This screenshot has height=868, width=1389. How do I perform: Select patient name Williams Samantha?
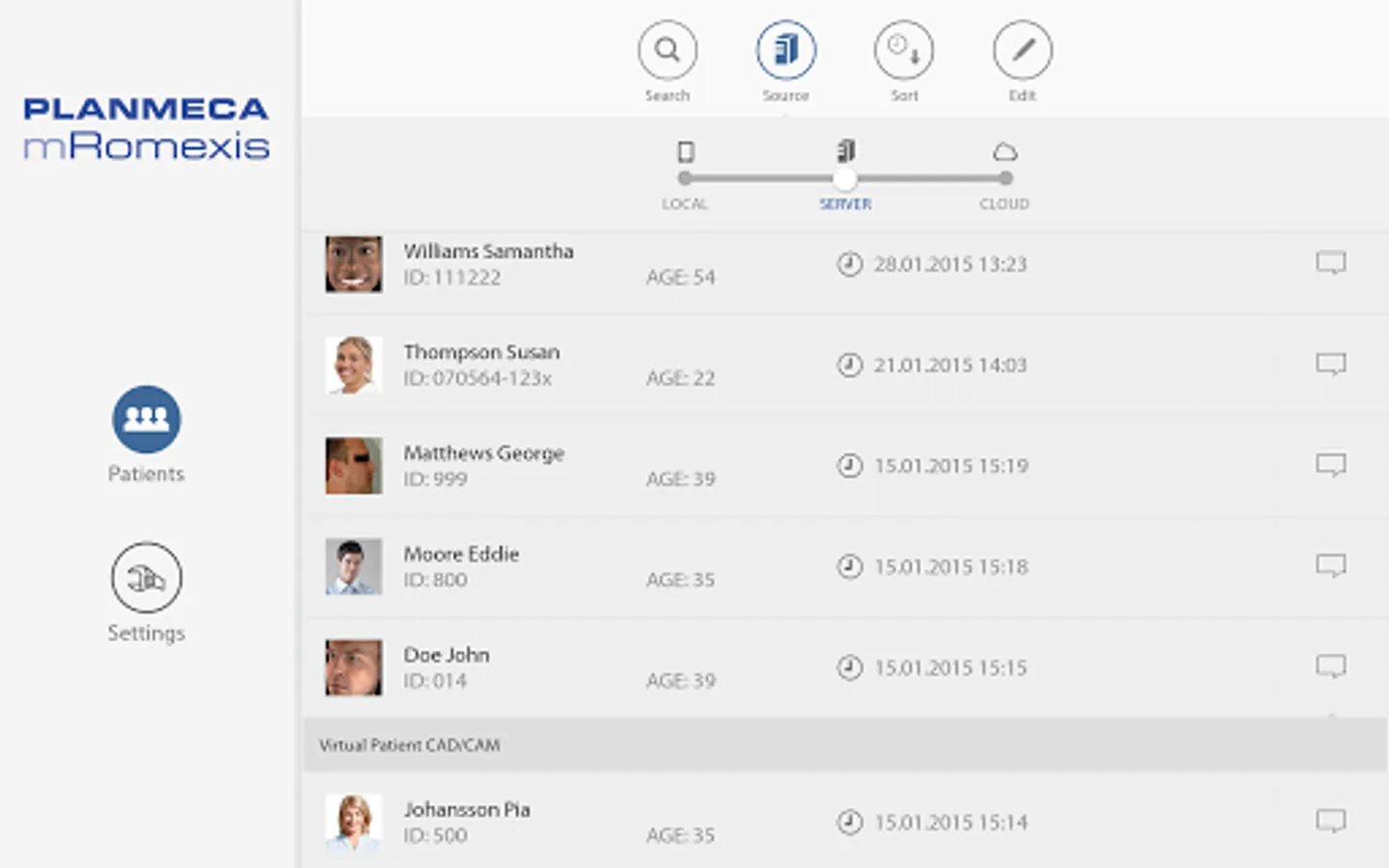pyautogui.click(x=489, y=251)
